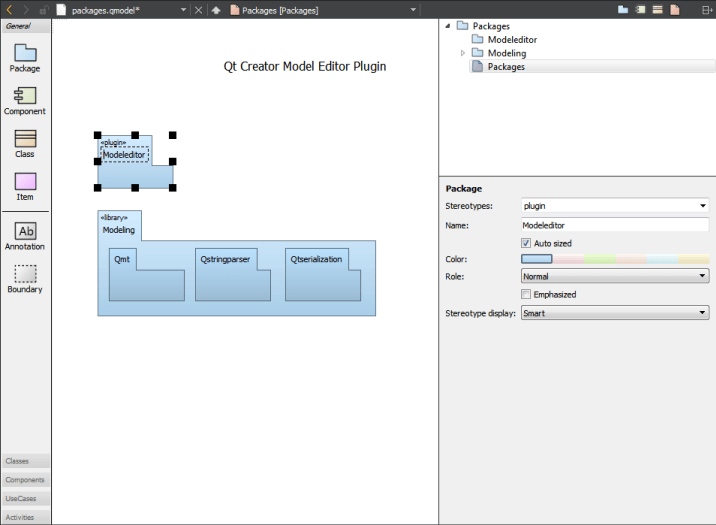
Task: Click the blue package toolbar icon
Action: [623, 9]
